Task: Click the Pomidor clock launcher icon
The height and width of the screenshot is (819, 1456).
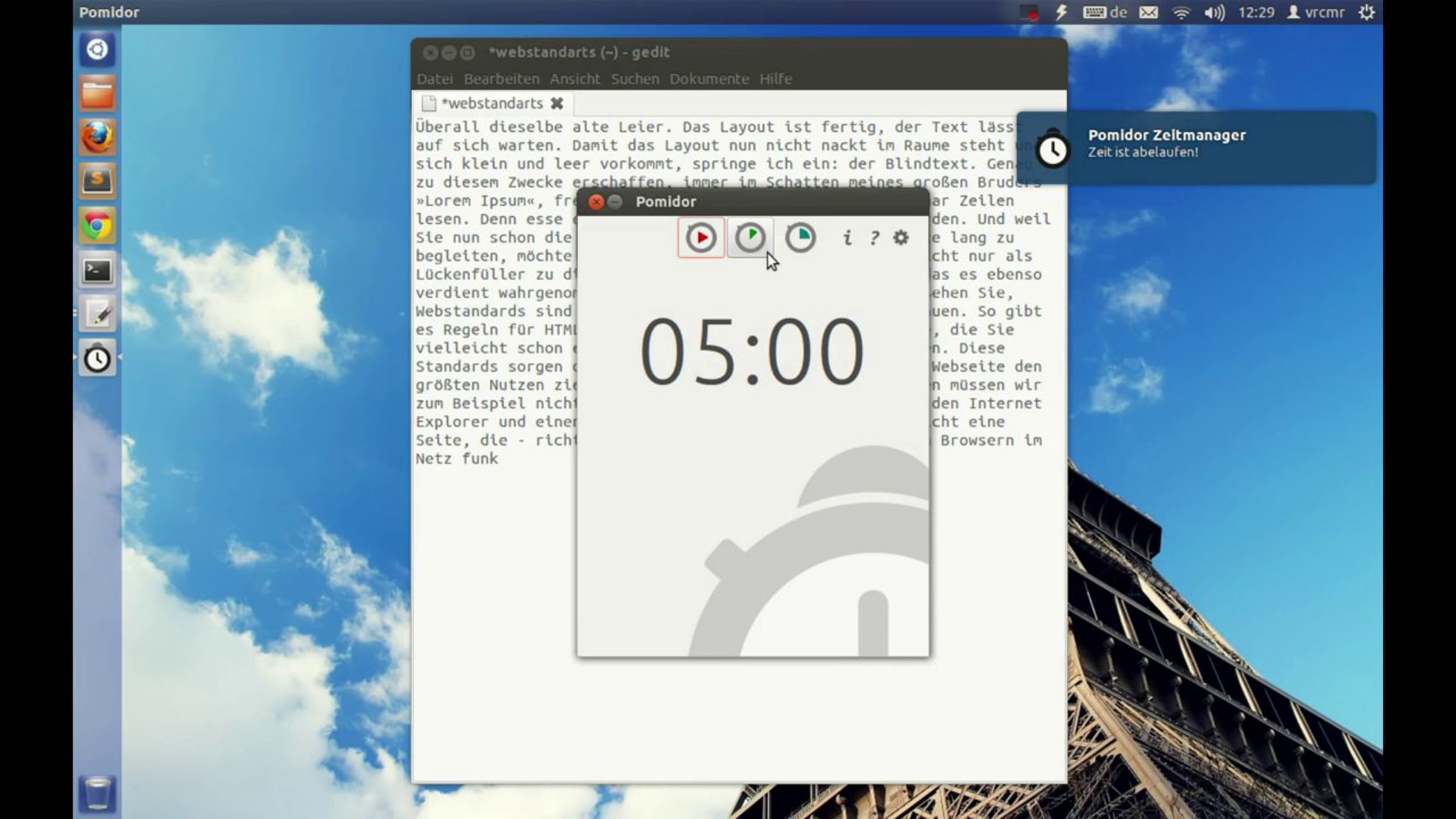Action: point(97,359)
